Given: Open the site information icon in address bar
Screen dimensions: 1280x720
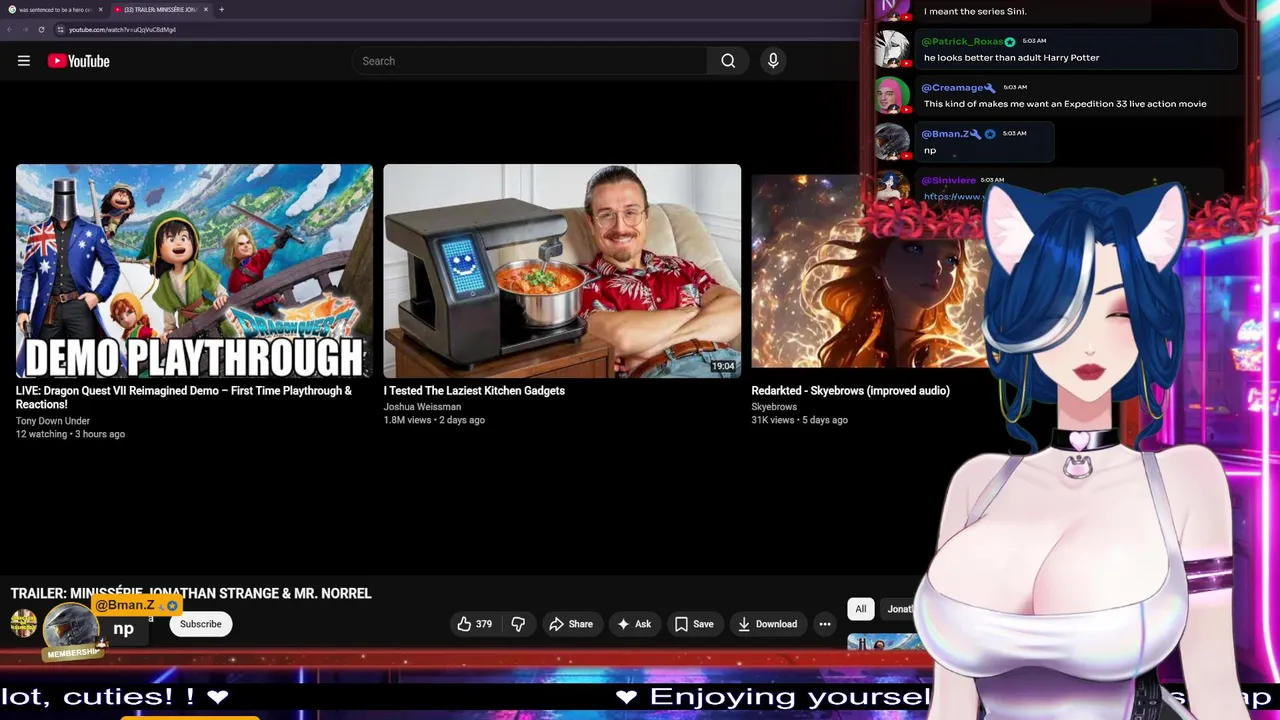Looking at the screenshot, I should [60, 30].
